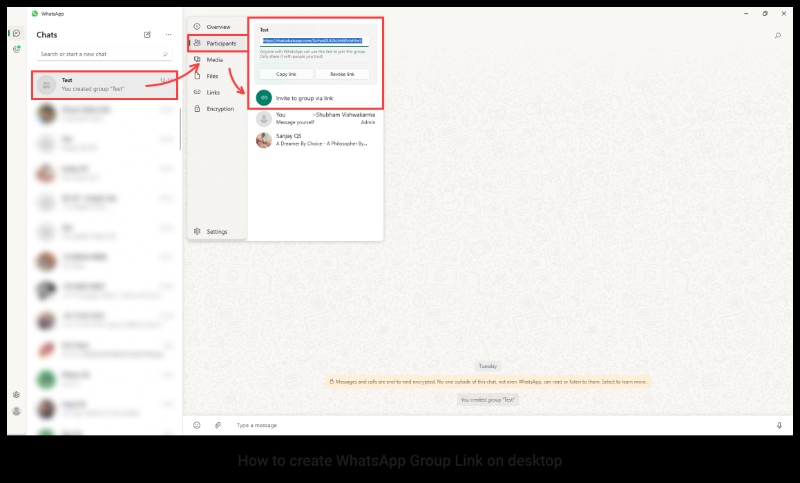Switch to the Files tab
This screenshot has height=483, width=800.
[x=218, y=76]
